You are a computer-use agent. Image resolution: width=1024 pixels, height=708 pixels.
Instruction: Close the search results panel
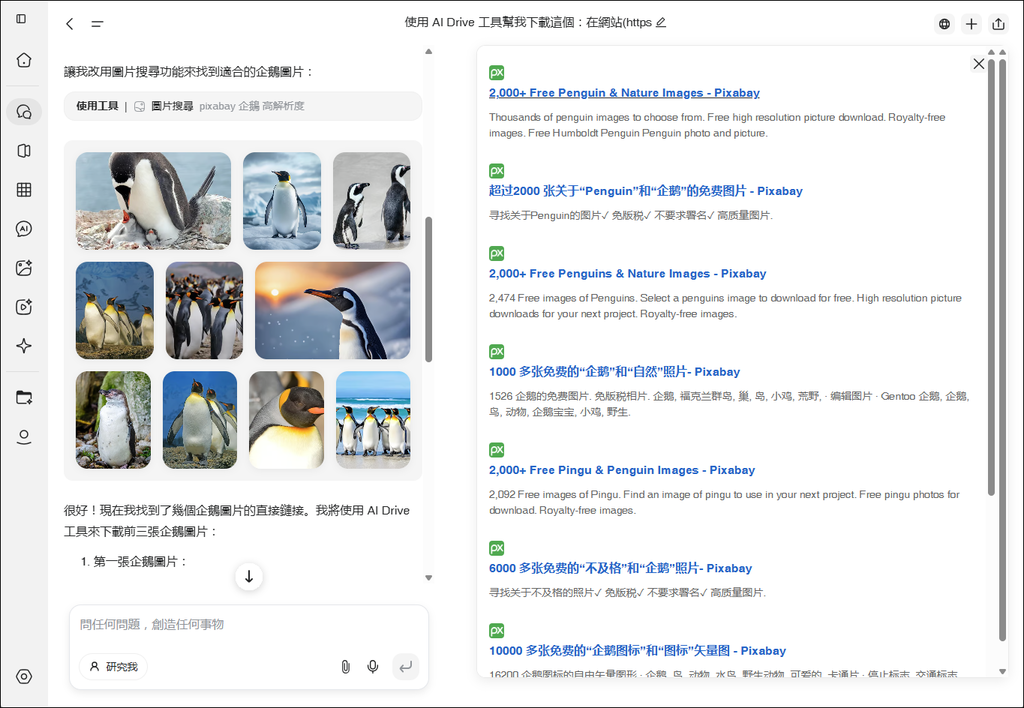point(978,63)
